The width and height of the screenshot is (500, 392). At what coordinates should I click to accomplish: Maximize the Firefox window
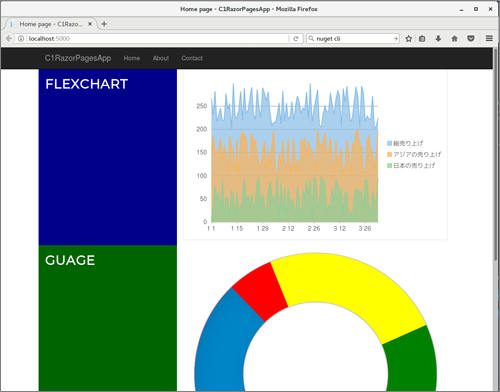(x=476, y=9)
